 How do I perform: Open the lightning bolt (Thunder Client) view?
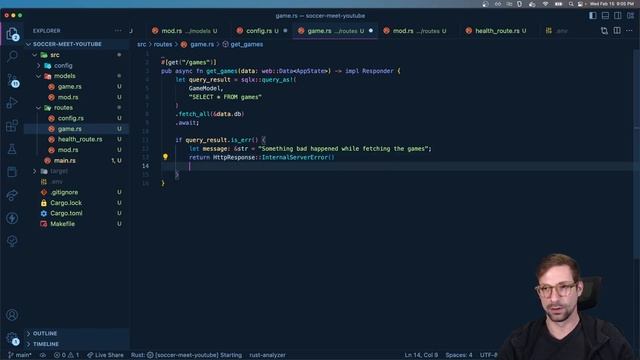tap(12, 218)
